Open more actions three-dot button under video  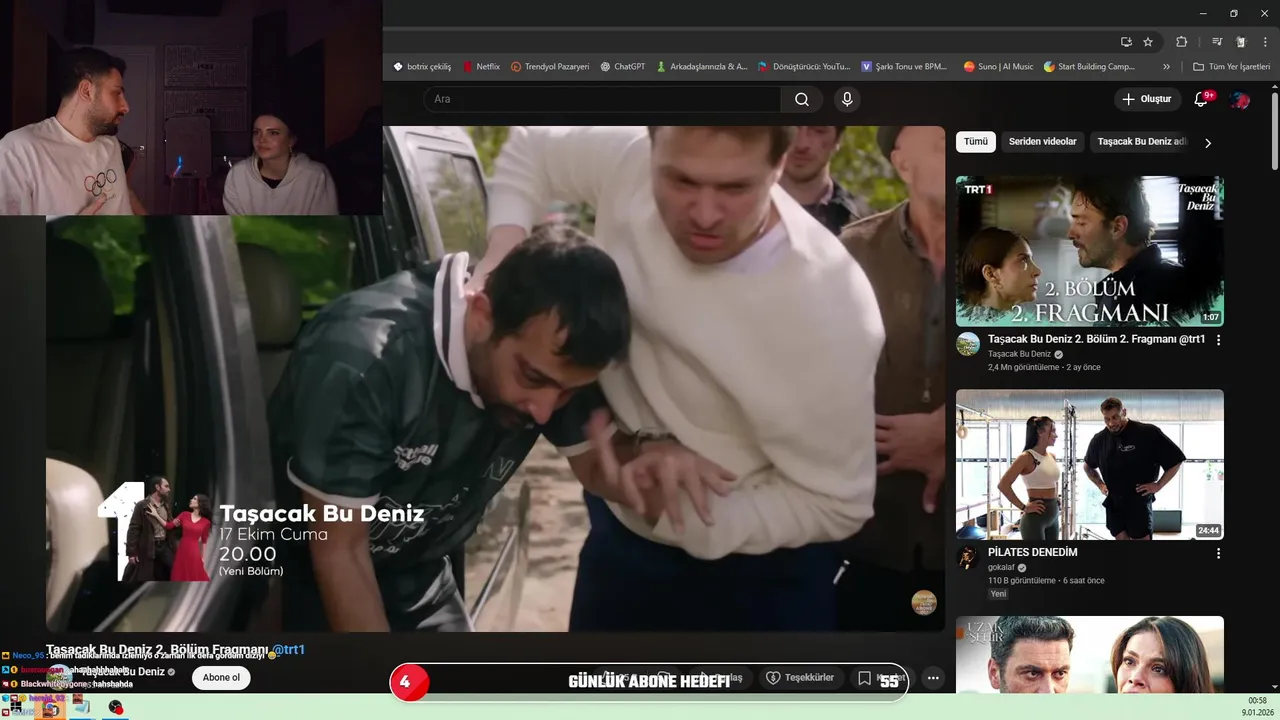(x=933, y=677)
